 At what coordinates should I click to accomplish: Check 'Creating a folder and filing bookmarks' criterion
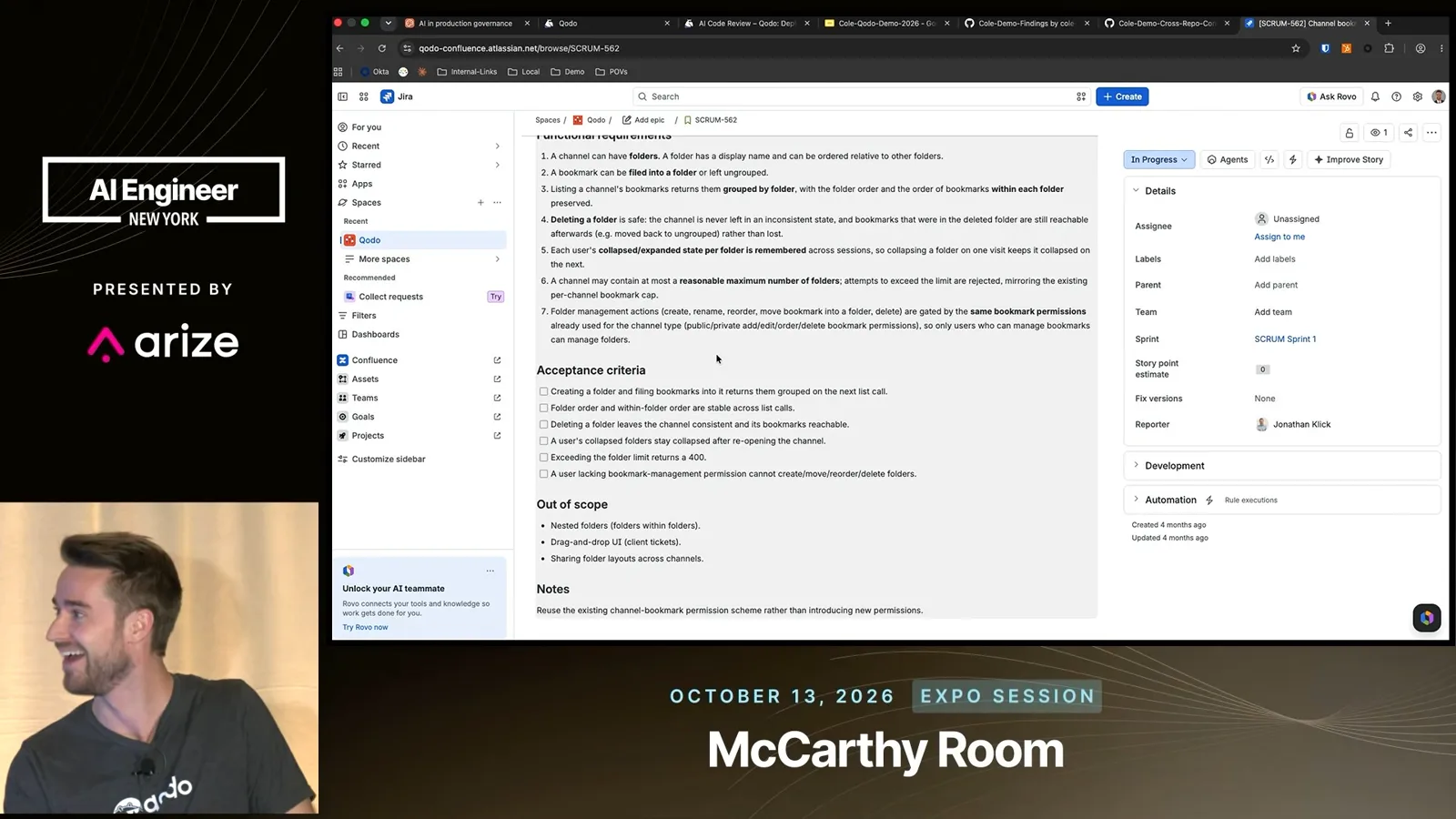[543, 392]
